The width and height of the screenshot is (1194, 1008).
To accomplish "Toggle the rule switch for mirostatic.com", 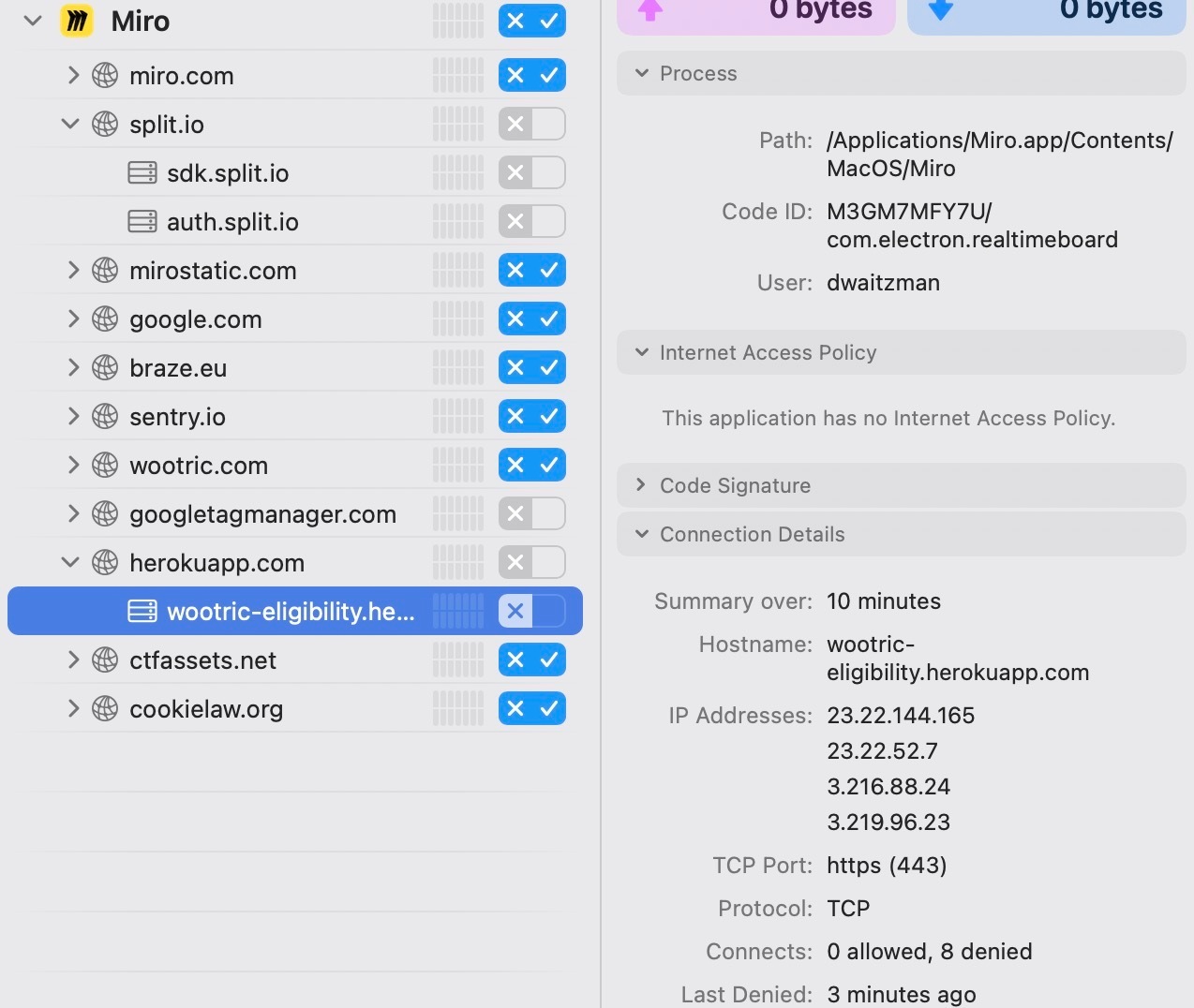I will click(532, 270).
